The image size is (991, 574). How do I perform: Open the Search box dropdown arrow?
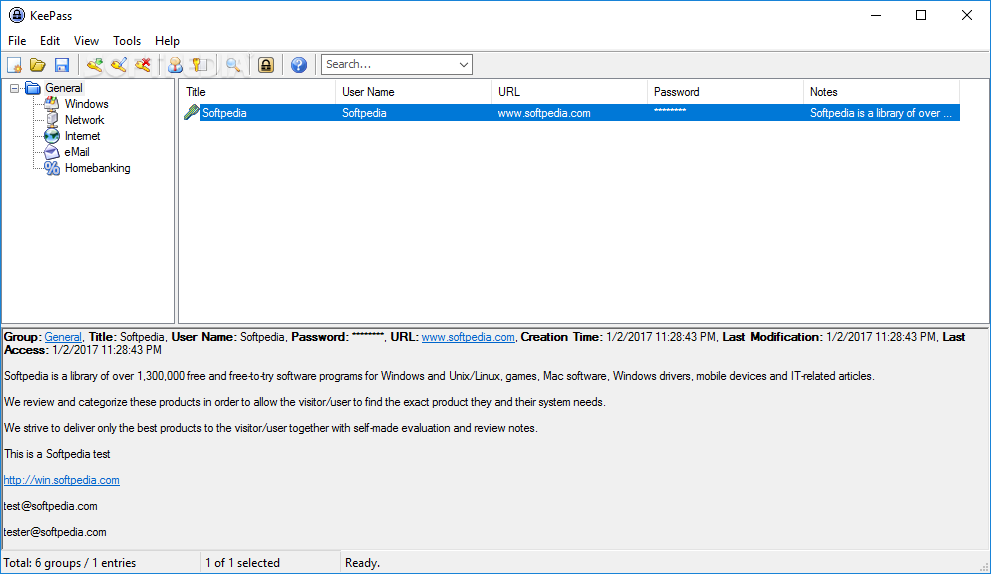point(463,64)
